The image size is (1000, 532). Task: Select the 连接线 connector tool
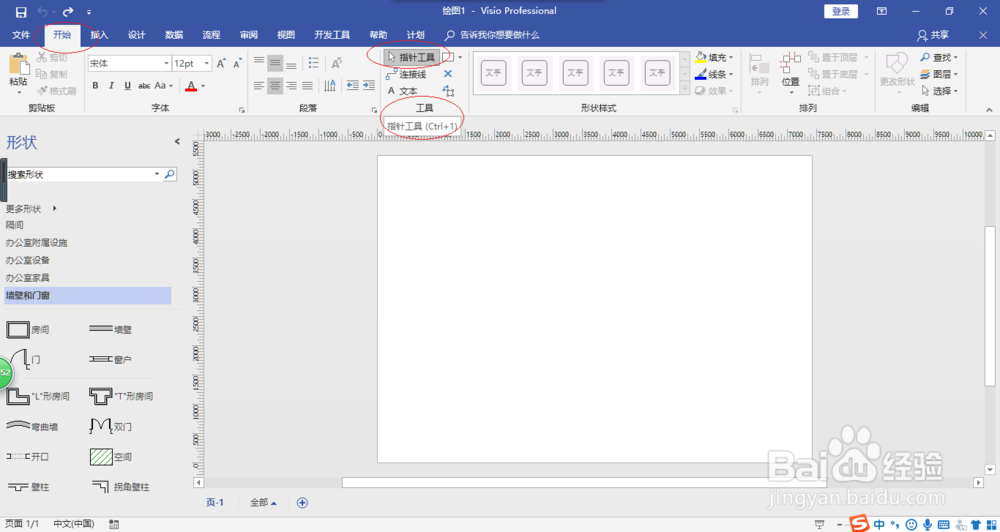click(x=406, y=75)
